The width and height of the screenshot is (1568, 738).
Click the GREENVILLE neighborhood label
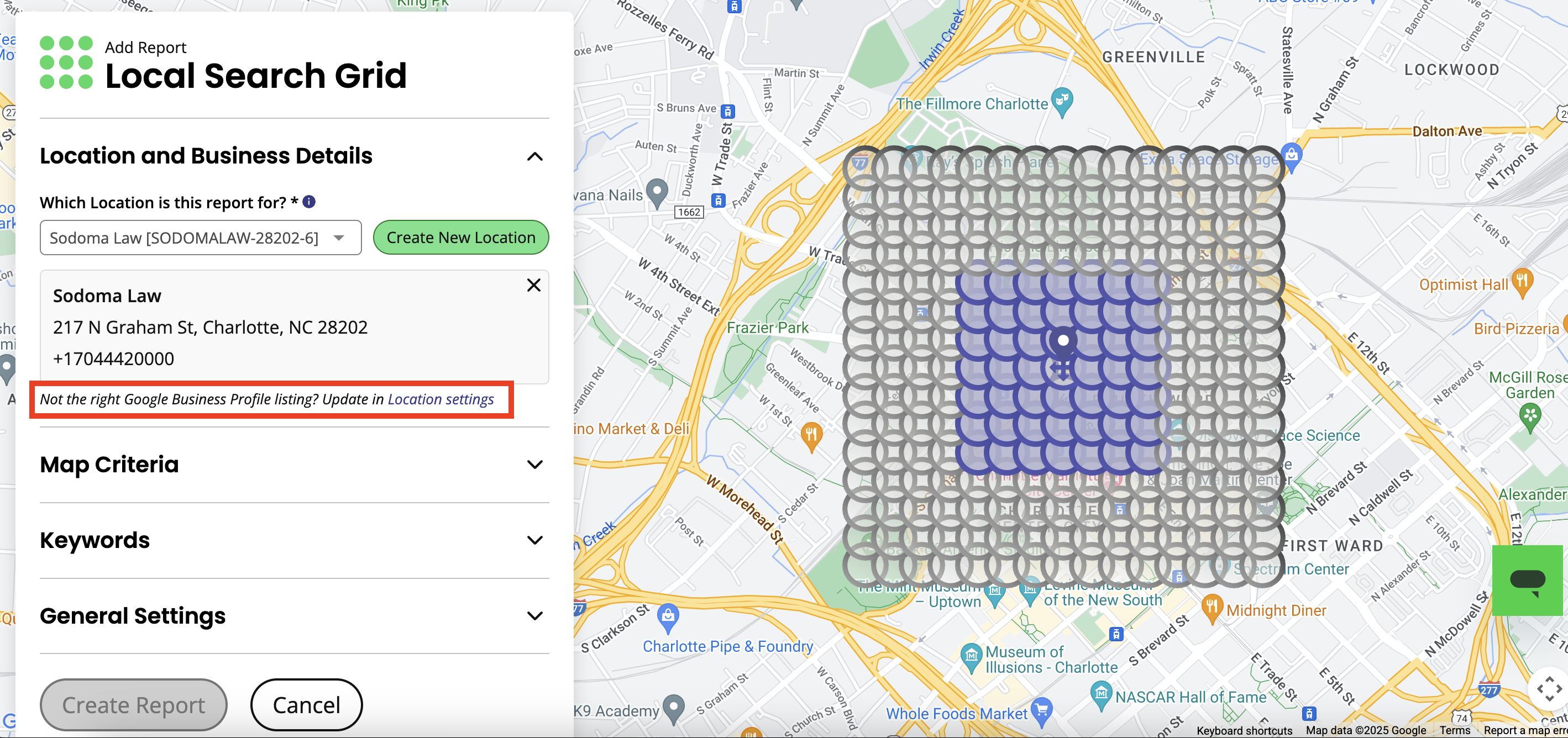1153,57
